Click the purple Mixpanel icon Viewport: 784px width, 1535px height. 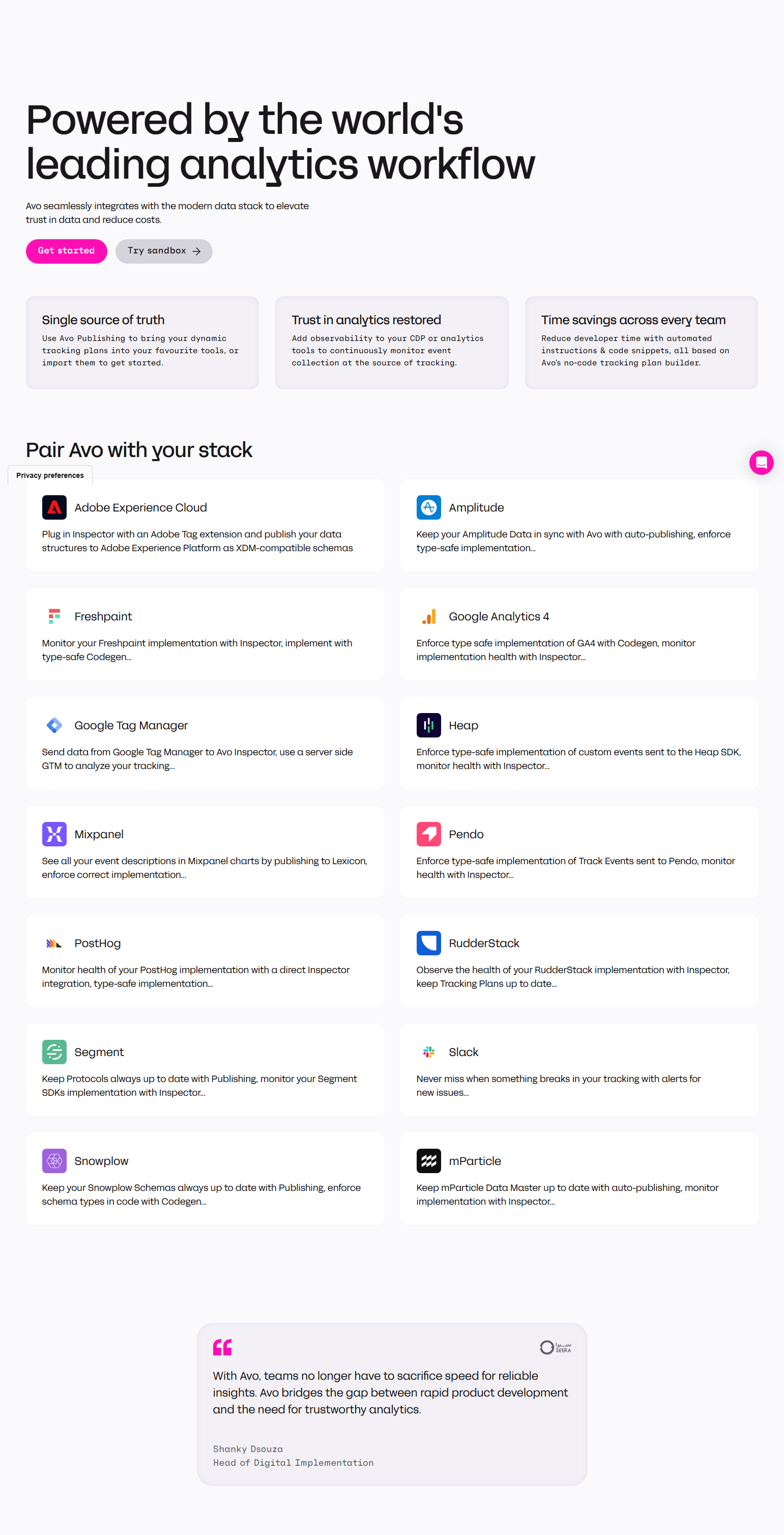55,834
